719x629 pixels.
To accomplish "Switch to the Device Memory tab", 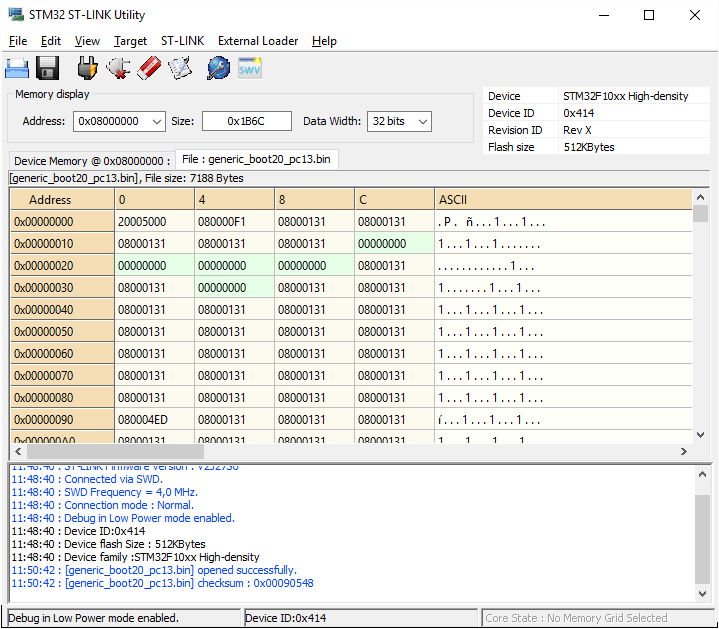I will coord(90,161).
